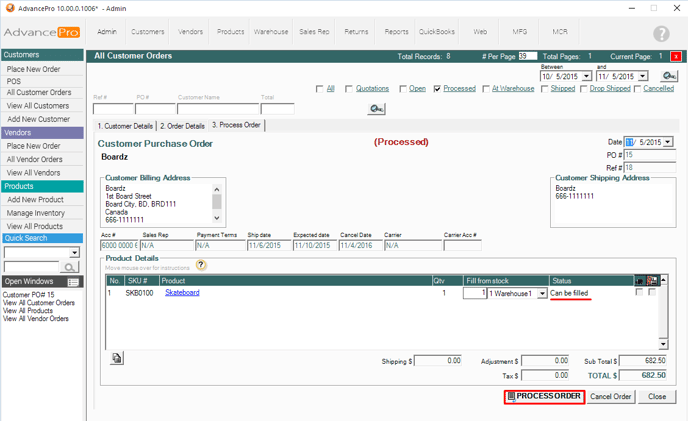Switch to the 2. Order Details tab

[x=183, y=126]
